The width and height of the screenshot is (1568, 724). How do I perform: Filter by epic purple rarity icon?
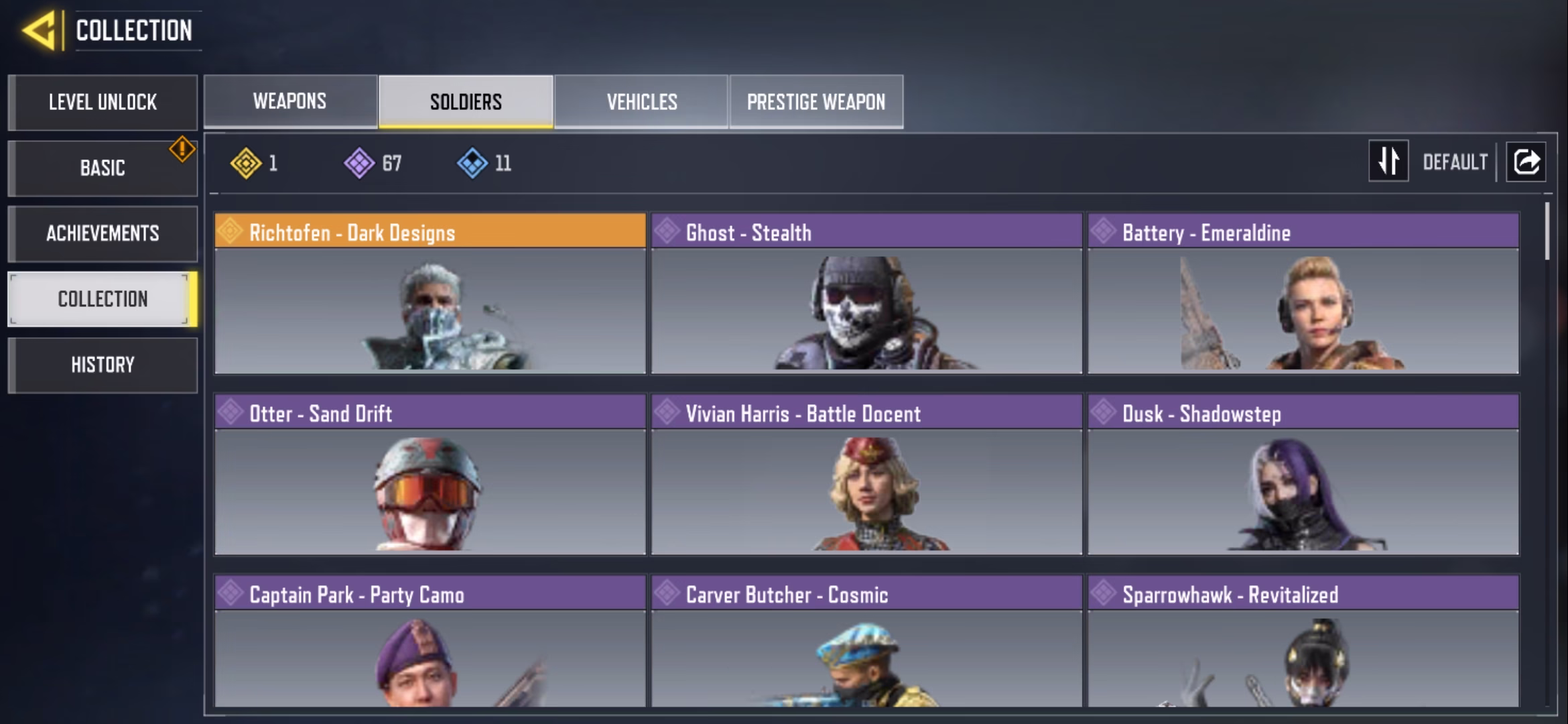[x=360, y=163]
